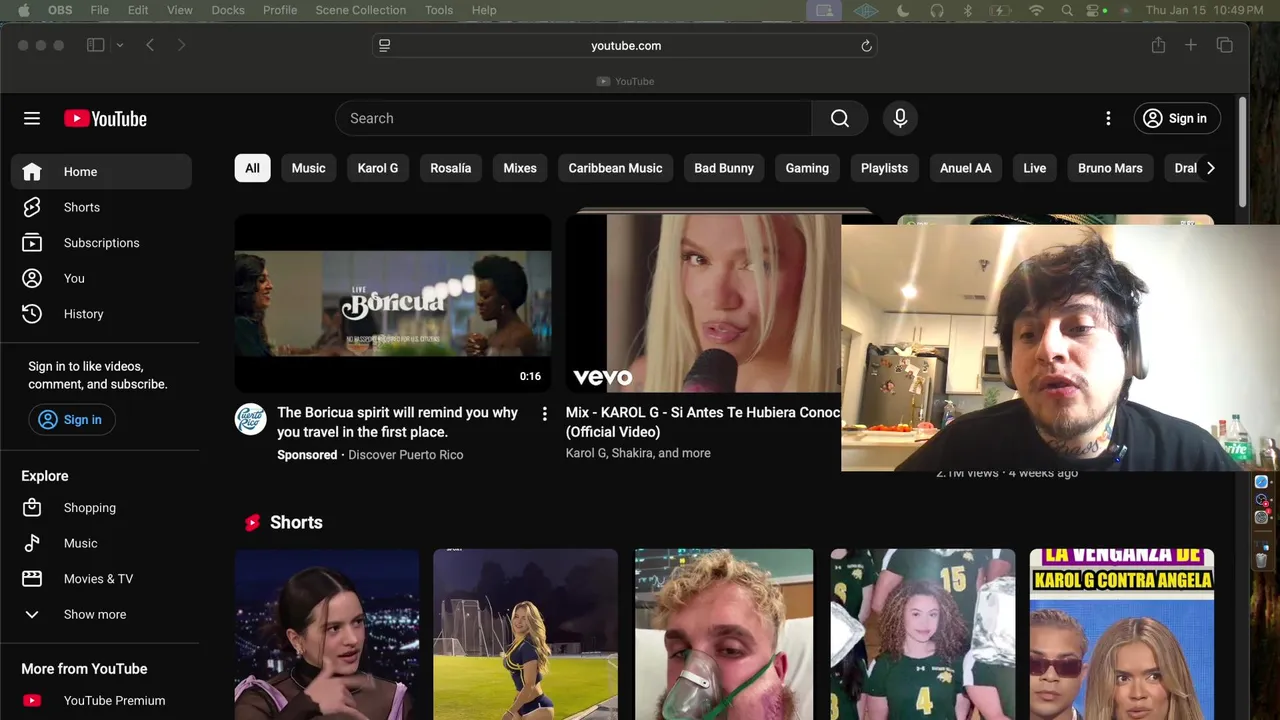Click Safari Share button

point(1158,45)
